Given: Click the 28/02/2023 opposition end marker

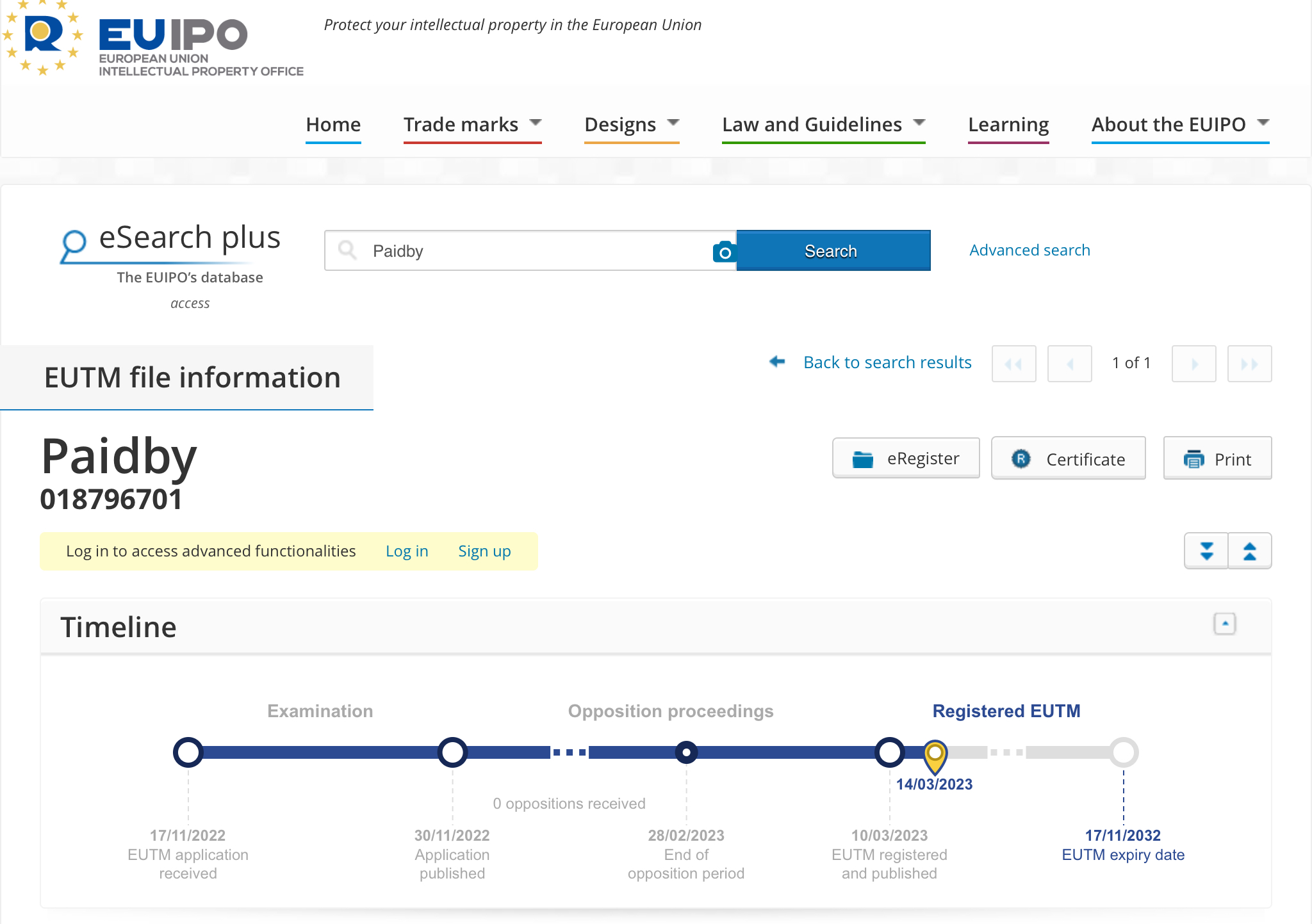Looking at the screenshot, I should 686,752.
